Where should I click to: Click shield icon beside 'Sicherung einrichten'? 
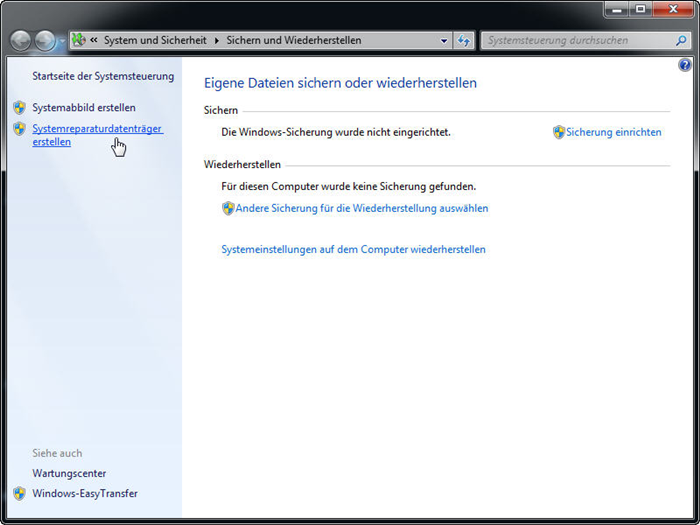pos(558,132)
